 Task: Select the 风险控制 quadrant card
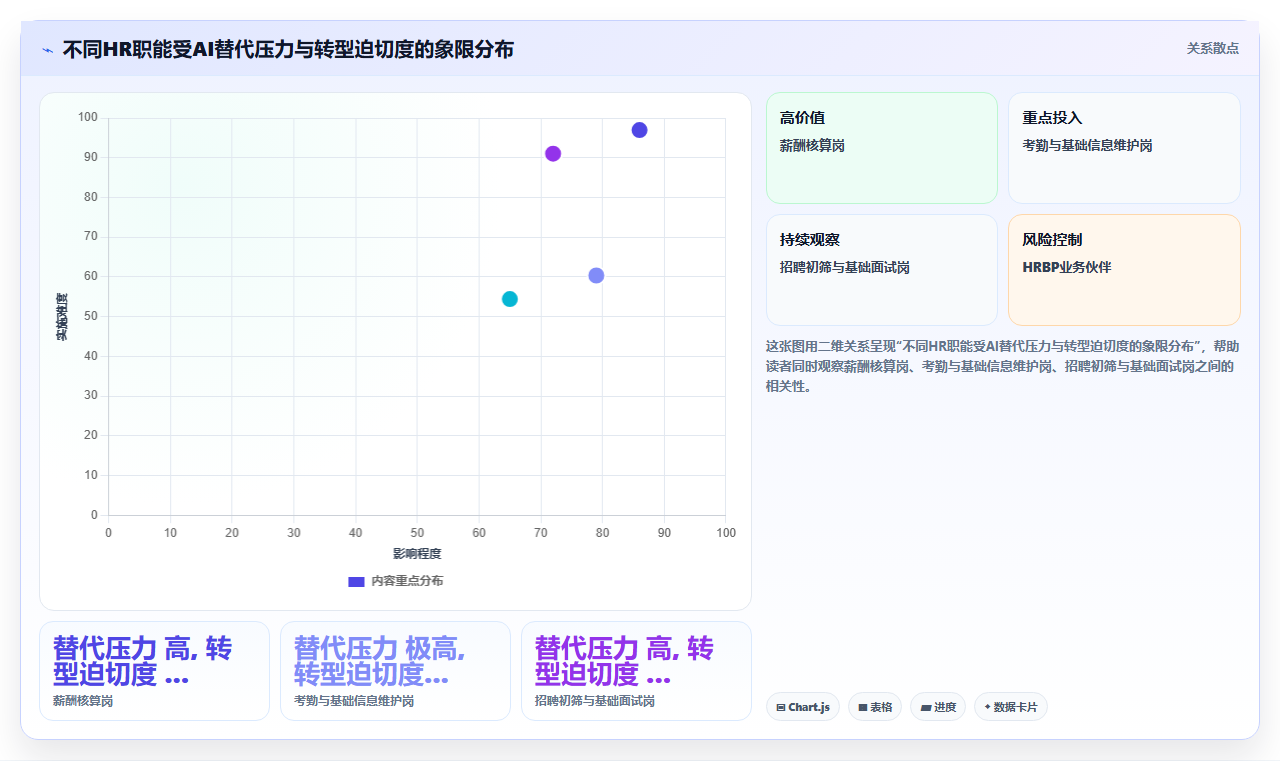click(1124, 270)
